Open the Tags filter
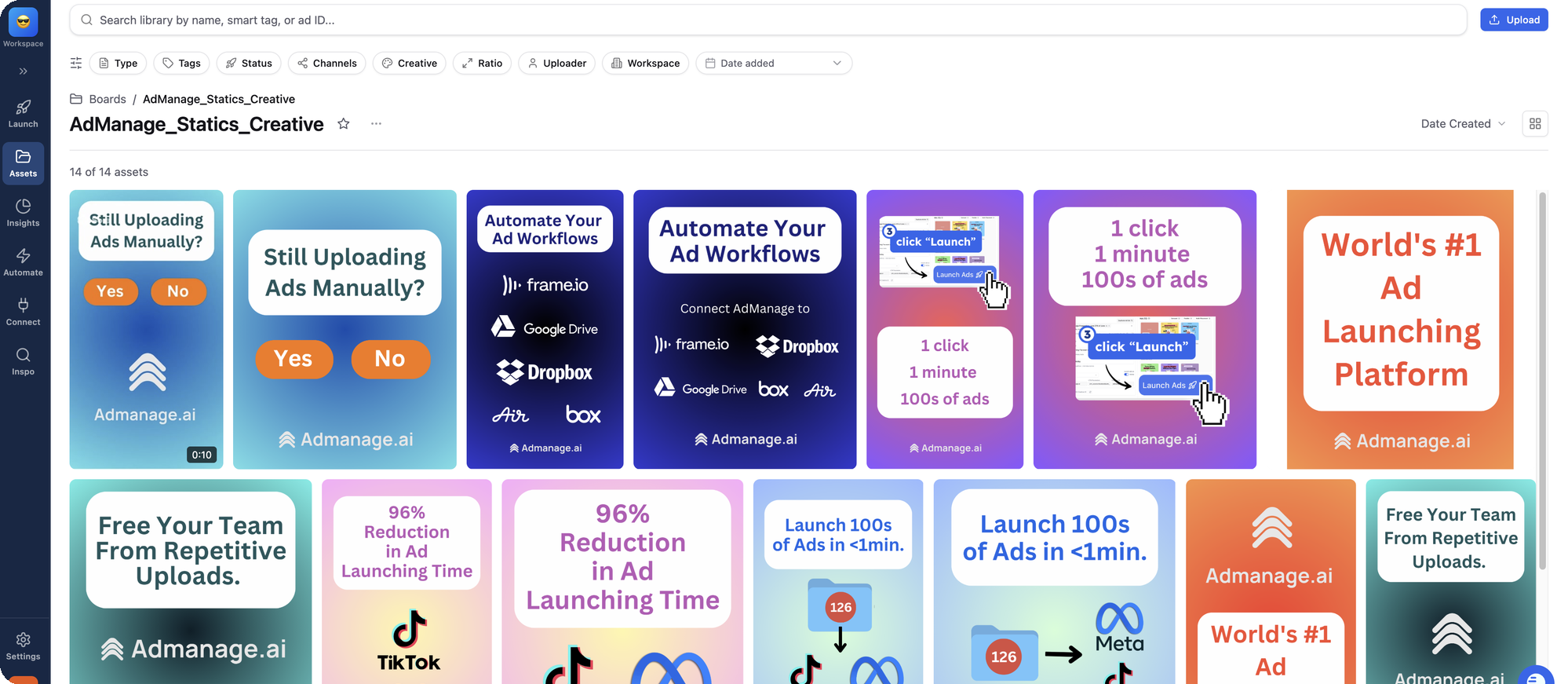 tap(181, 63)
